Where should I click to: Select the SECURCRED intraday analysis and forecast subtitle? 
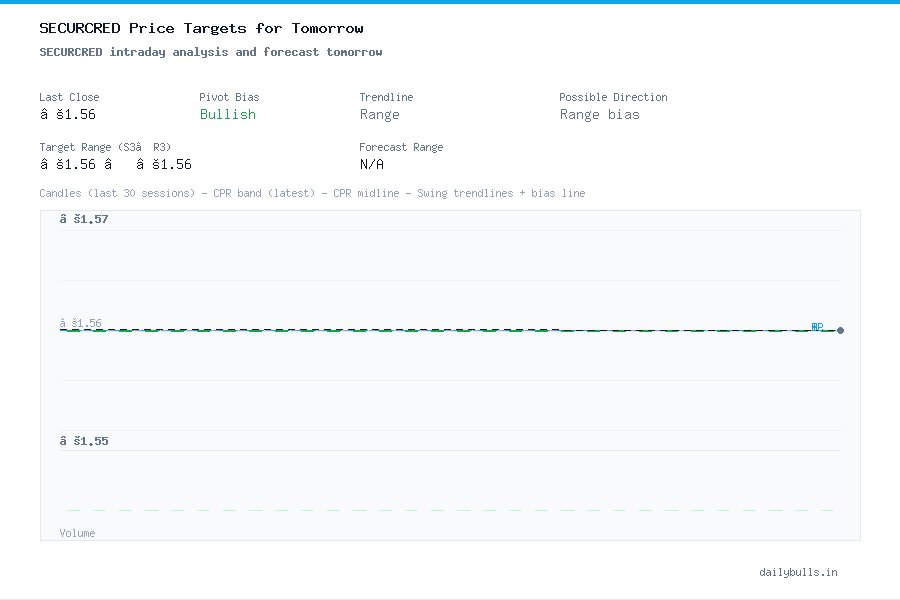coord(211,52)
